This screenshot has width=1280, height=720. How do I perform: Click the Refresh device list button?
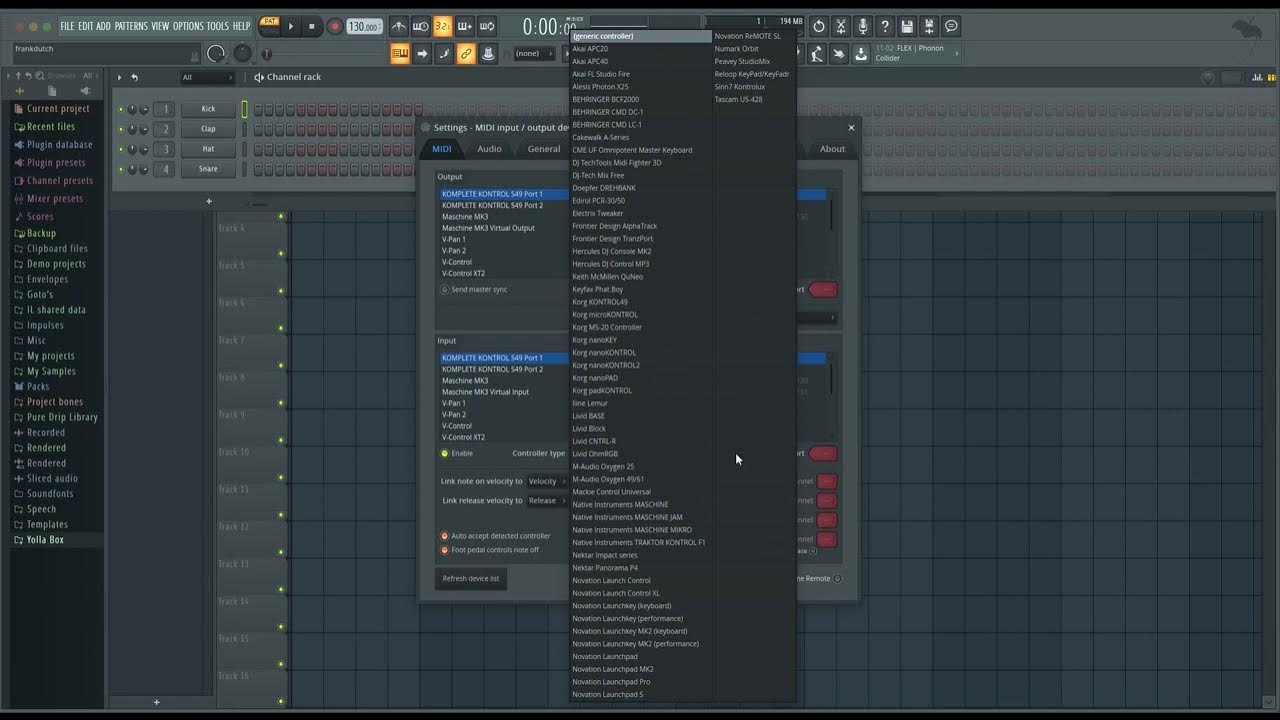(x=471, y=579)
